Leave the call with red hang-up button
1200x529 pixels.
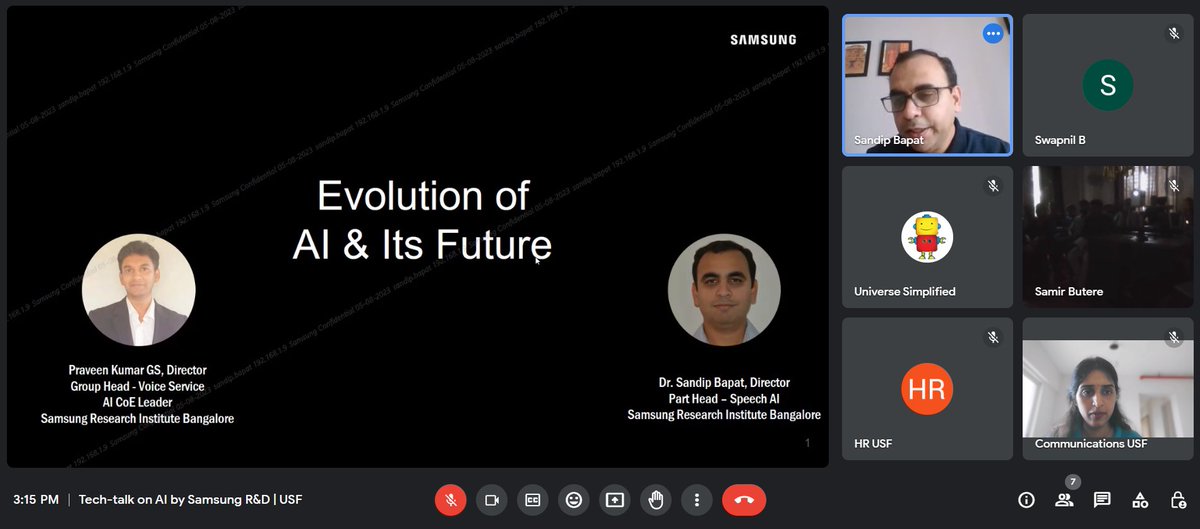744,499
